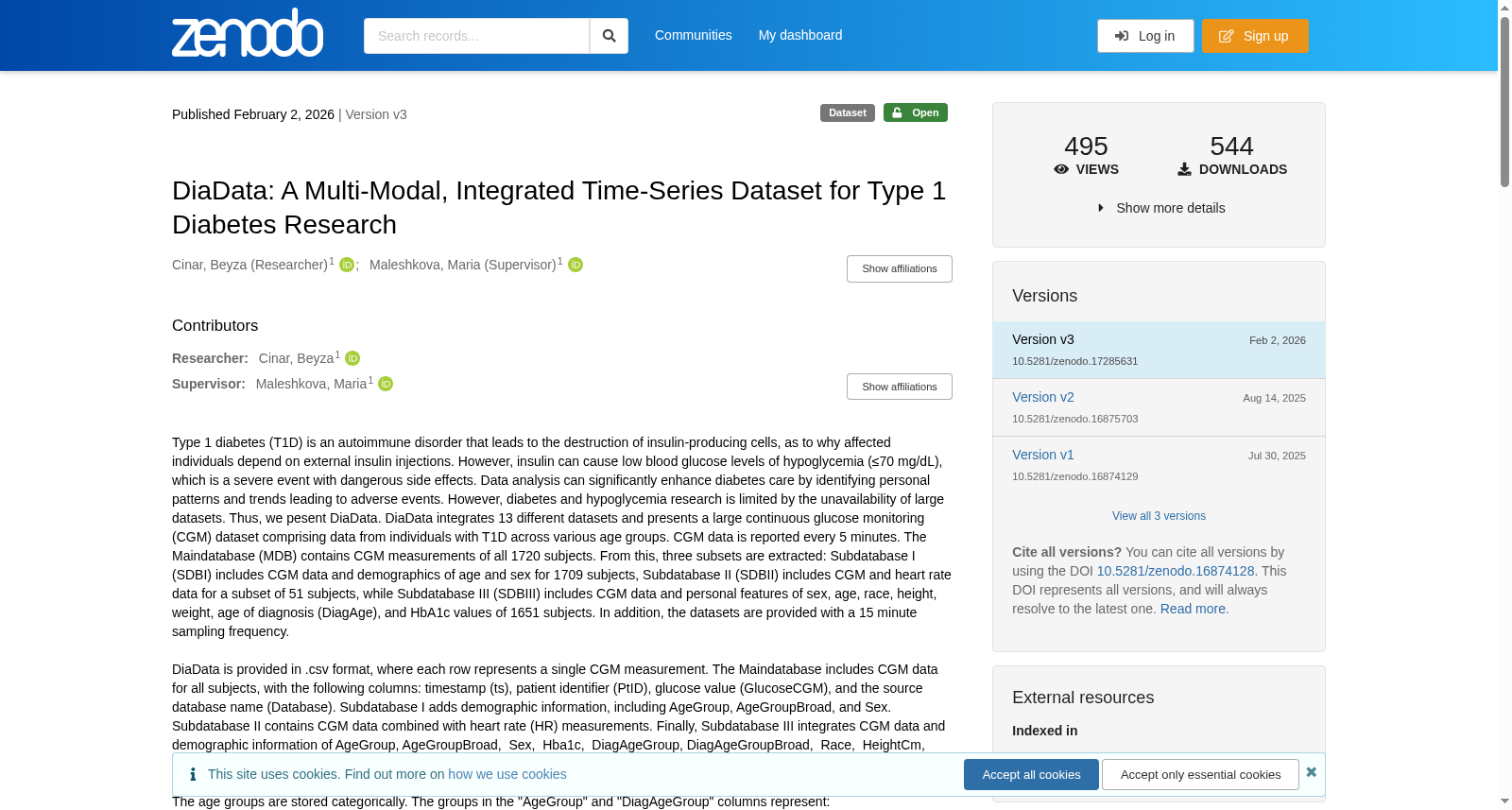Image resolution: width=1512 pixels, height=810 pixels.
Task: Show affiliations for the creators
Action: point(899,269)
